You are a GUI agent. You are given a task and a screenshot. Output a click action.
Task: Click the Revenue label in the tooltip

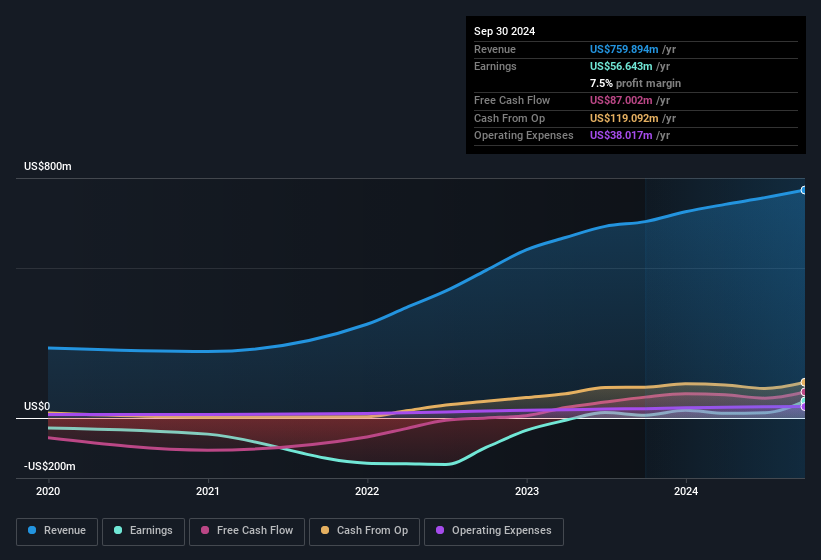pos(495,49)
